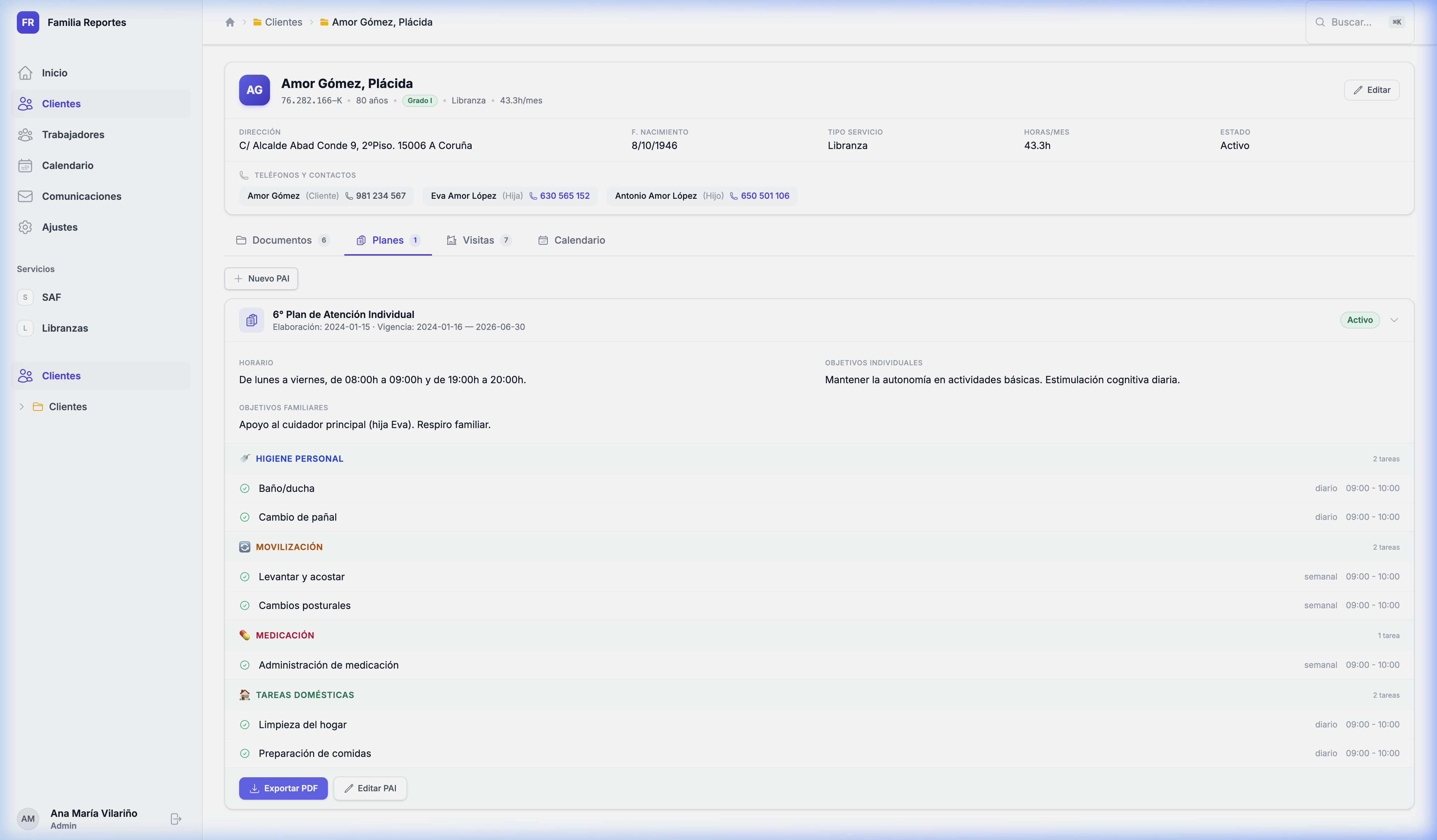Toggle the Limpieza del hogar check circle
The width and height of the screenshot is (1437, 840).
pos(245,725)
